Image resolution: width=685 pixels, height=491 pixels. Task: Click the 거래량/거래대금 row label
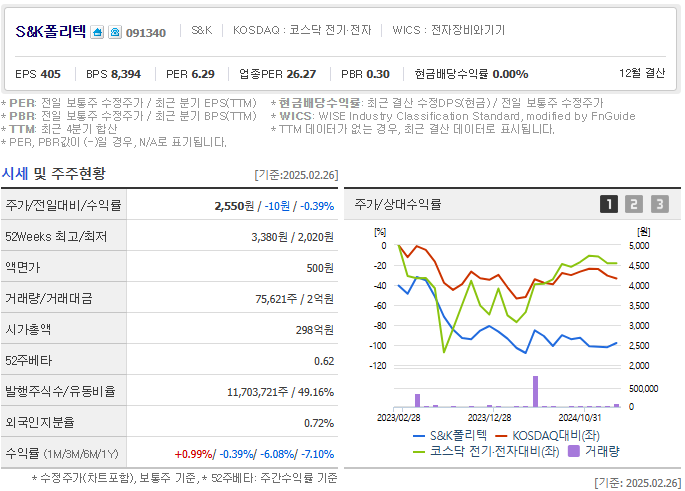(x=48, y=298)
